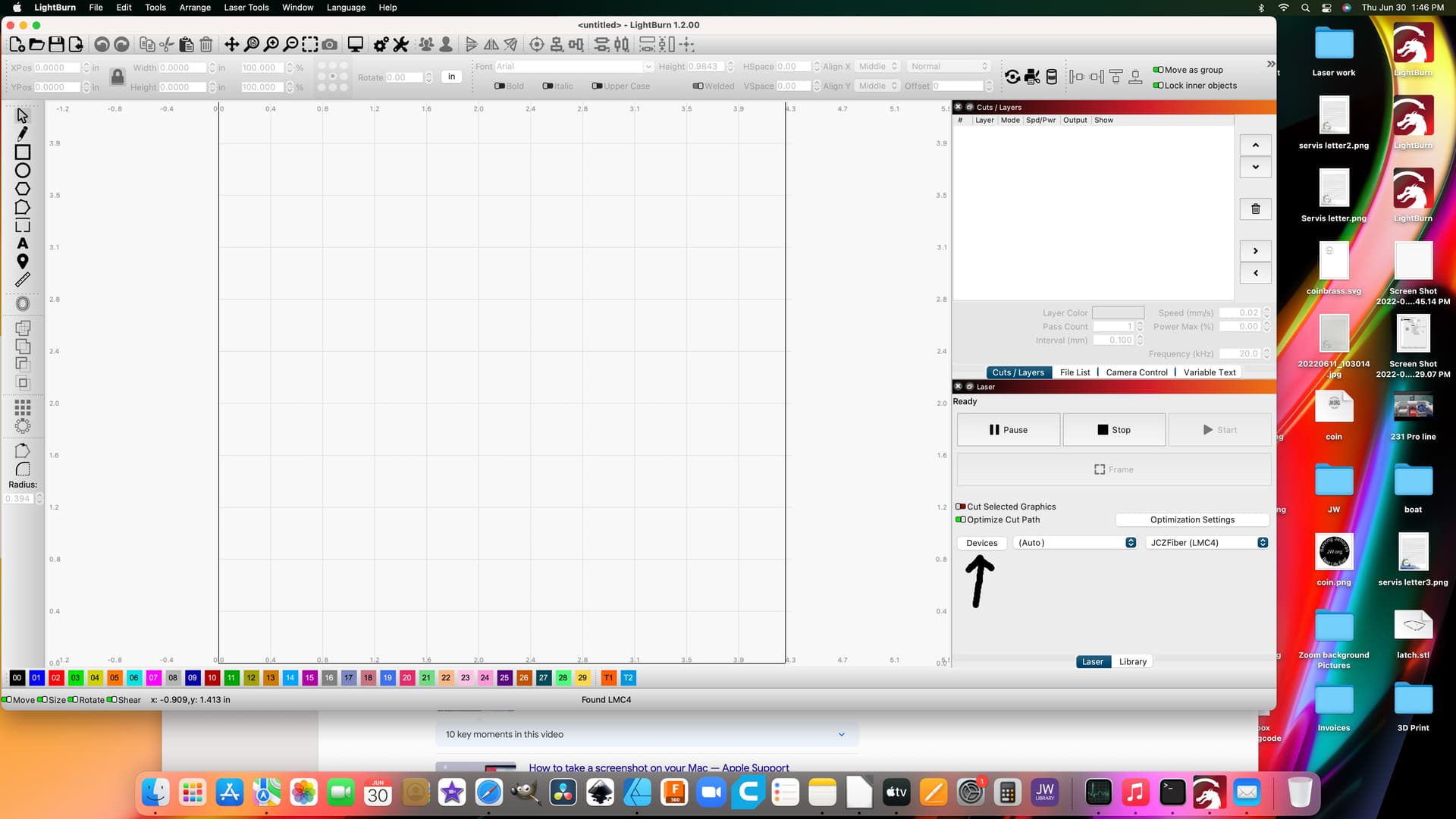
Task: Select the Measure ruler tool
Action: click(23, 280)
